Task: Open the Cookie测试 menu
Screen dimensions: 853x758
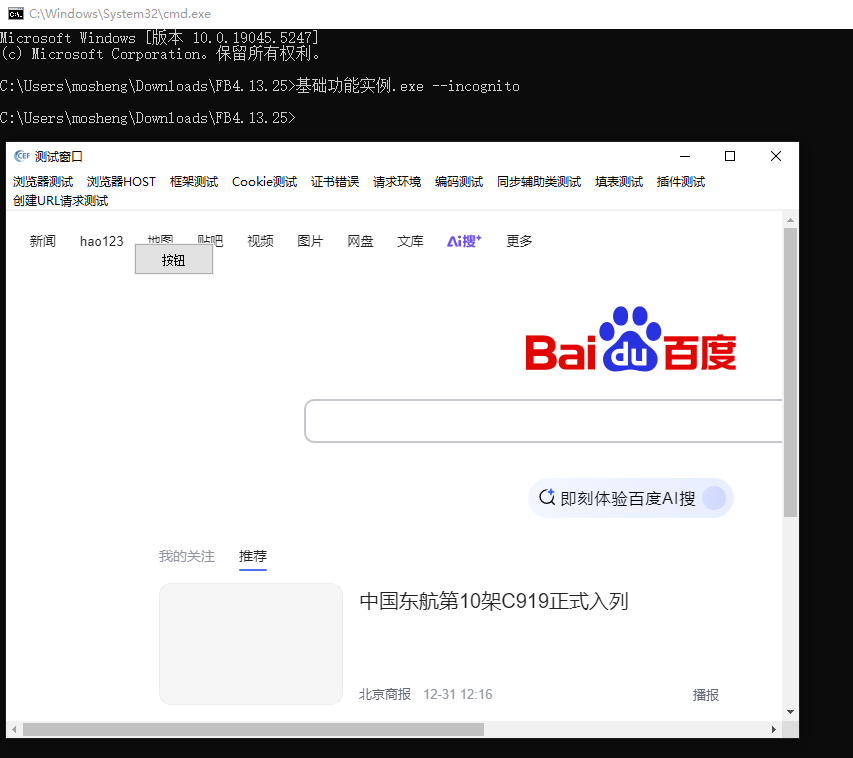Action: [264, 182]
